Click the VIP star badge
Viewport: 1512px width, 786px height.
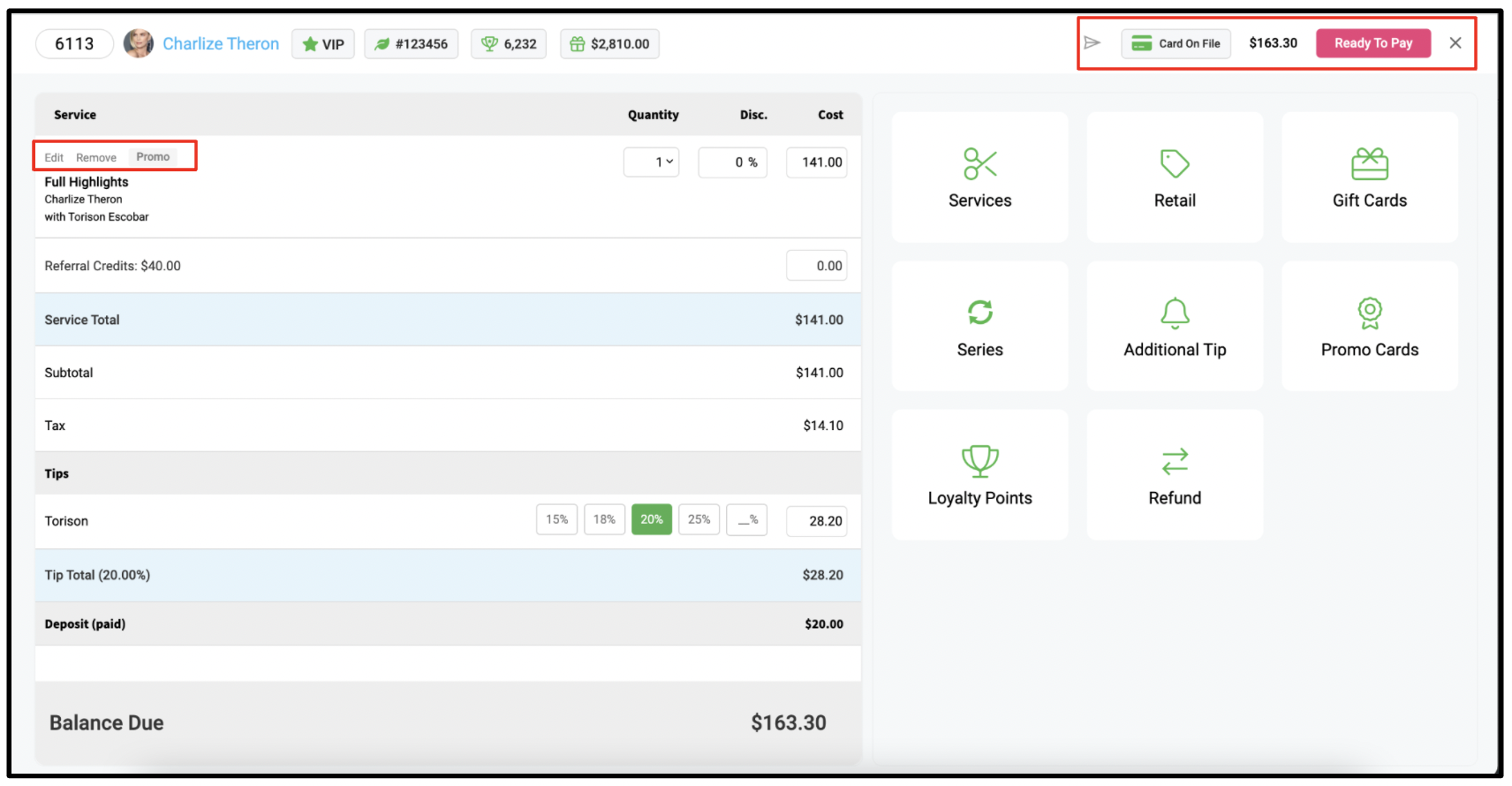(x=323, y=44)
